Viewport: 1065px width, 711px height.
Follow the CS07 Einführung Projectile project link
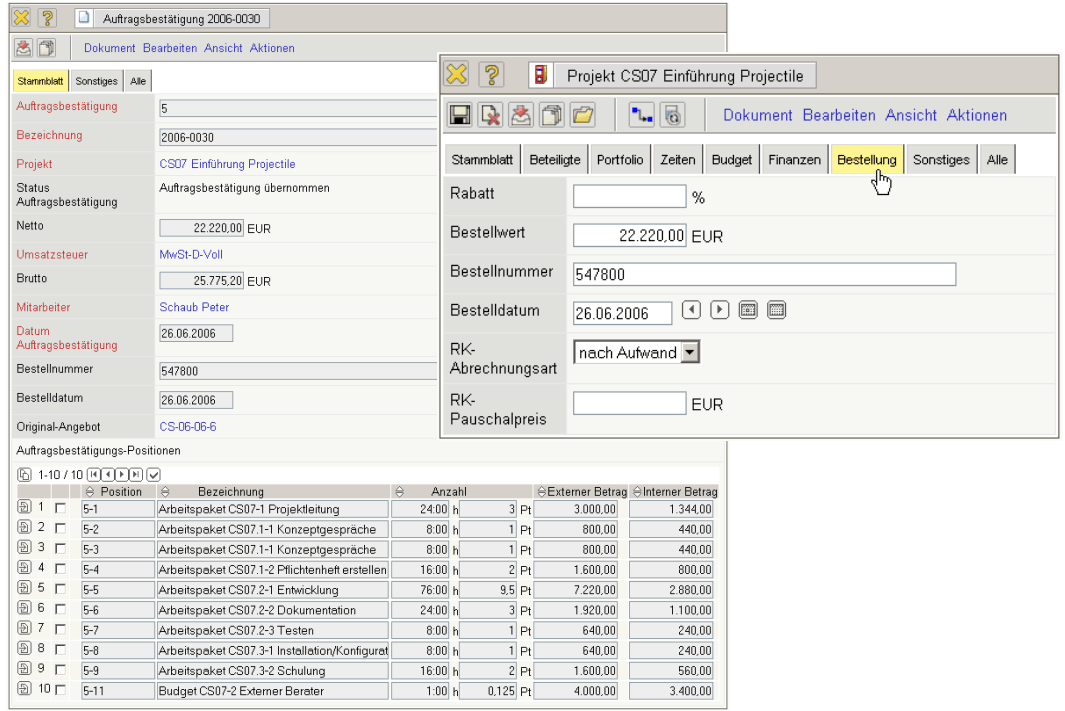(x=227, y=164)
